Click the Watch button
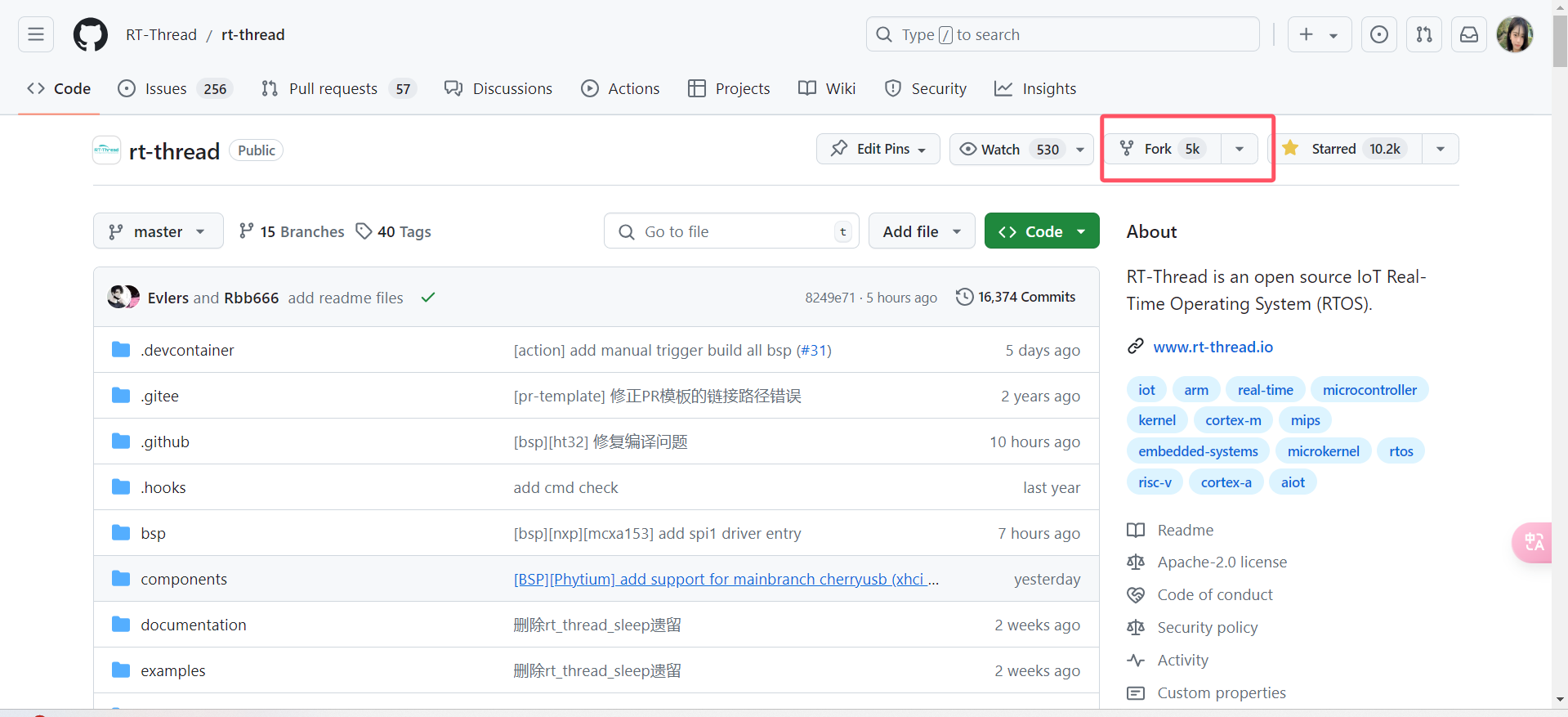 coord(1009,149)
